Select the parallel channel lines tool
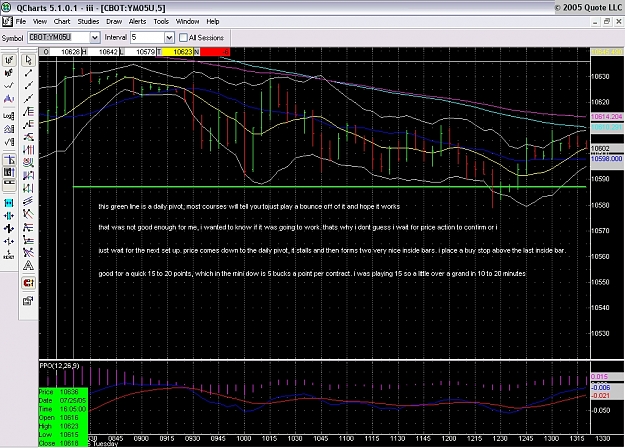The image size is (625, 448). click(28, 201)
